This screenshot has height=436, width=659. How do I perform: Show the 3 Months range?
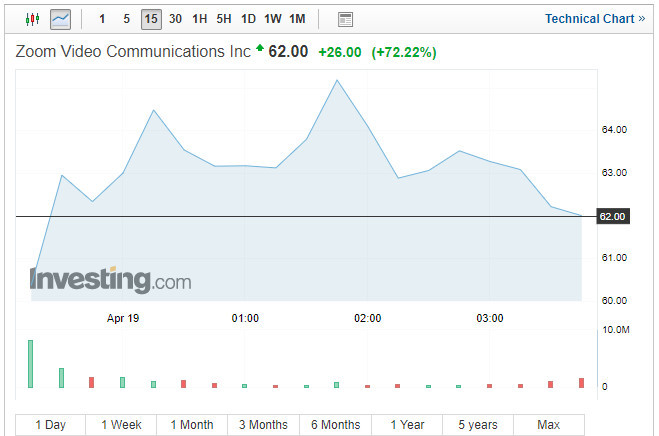(264, 425)
